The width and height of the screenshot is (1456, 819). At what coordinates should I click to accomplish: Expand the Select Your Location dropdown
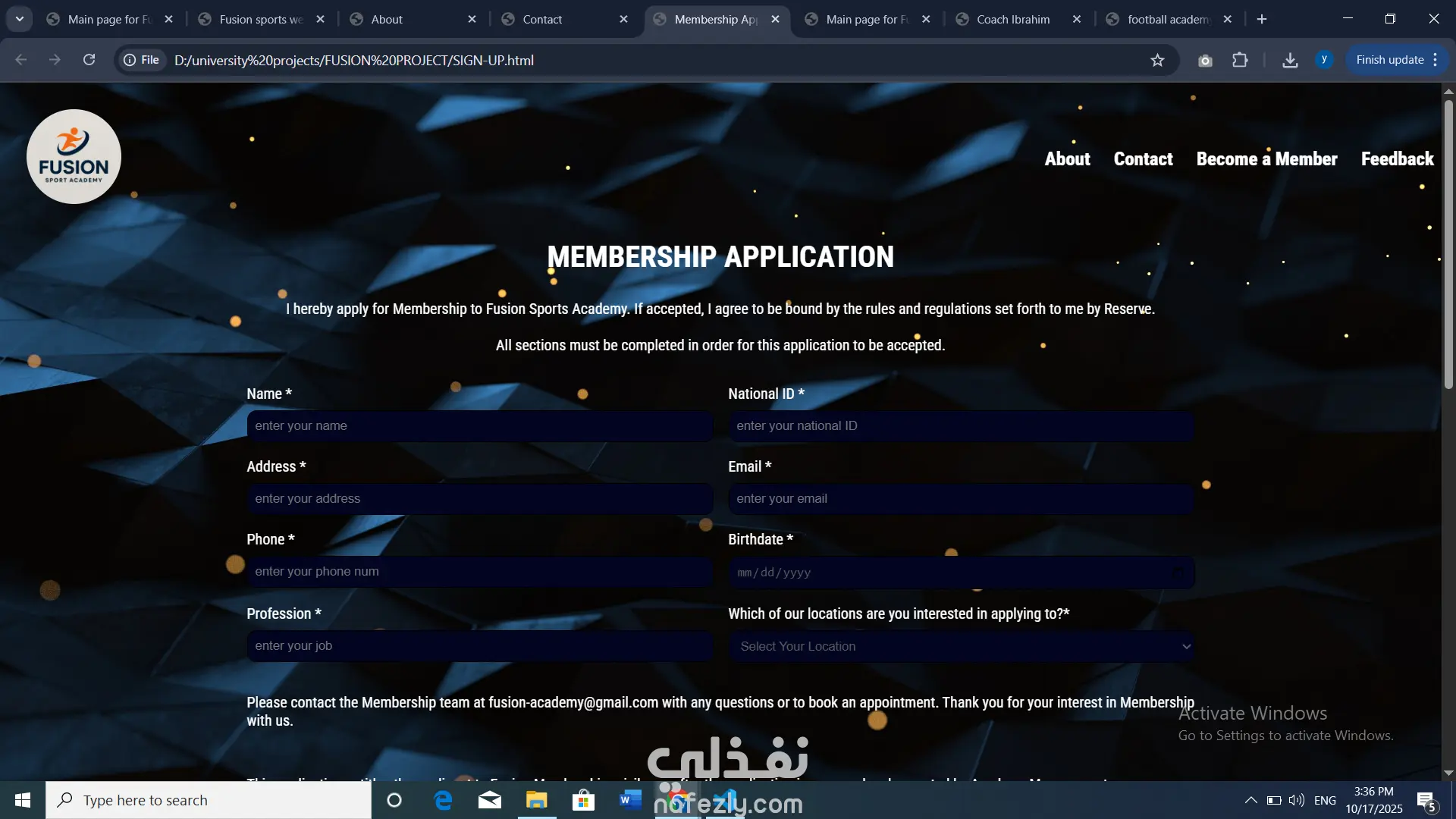962,646
